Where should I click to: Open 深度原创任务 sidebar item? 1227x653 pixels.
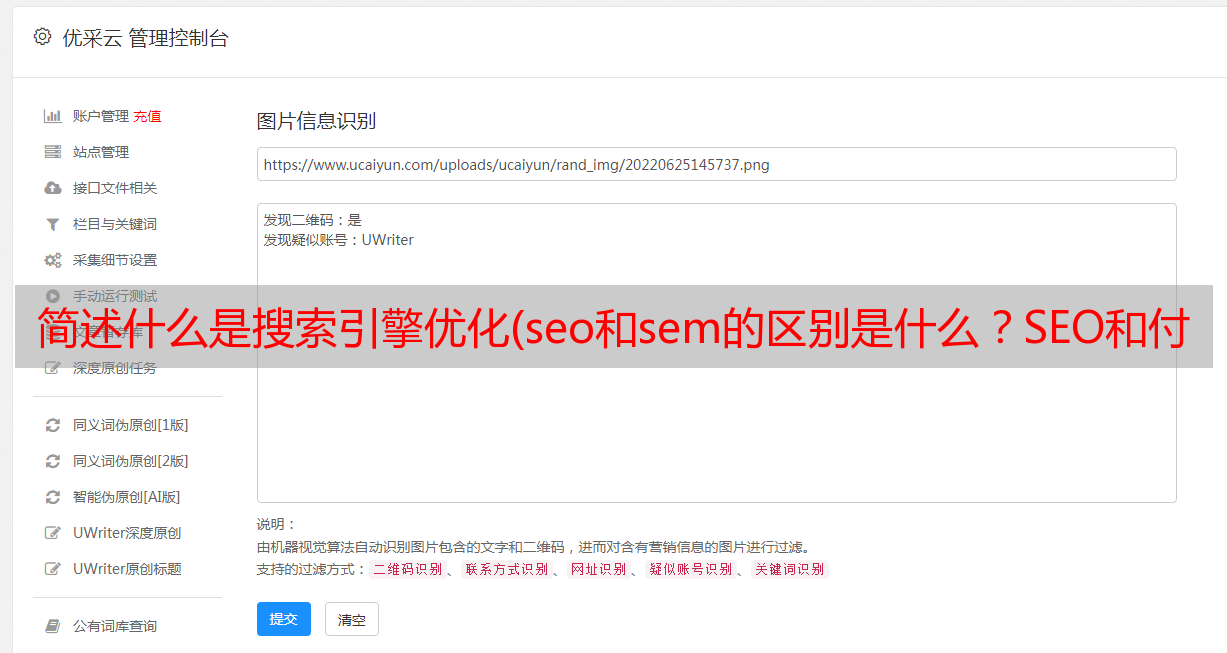point(114,368)
